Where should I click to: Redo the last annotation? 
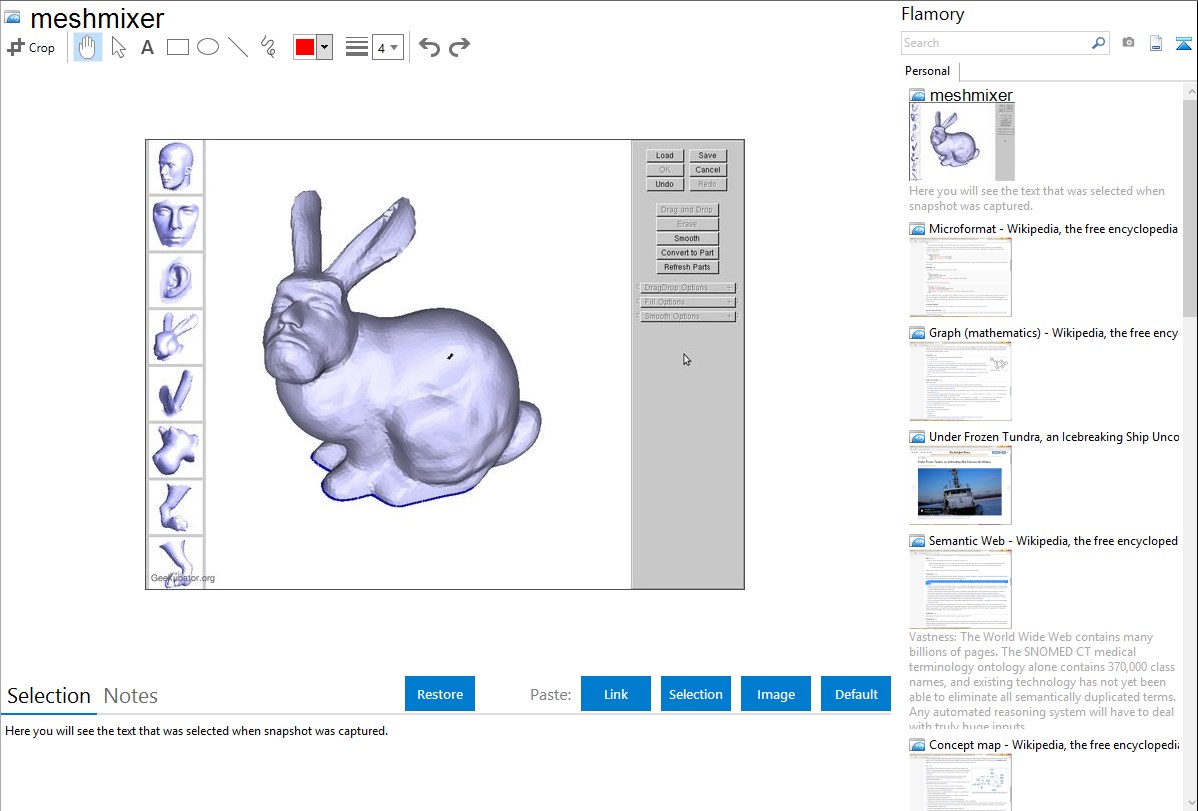click(459, 47)
